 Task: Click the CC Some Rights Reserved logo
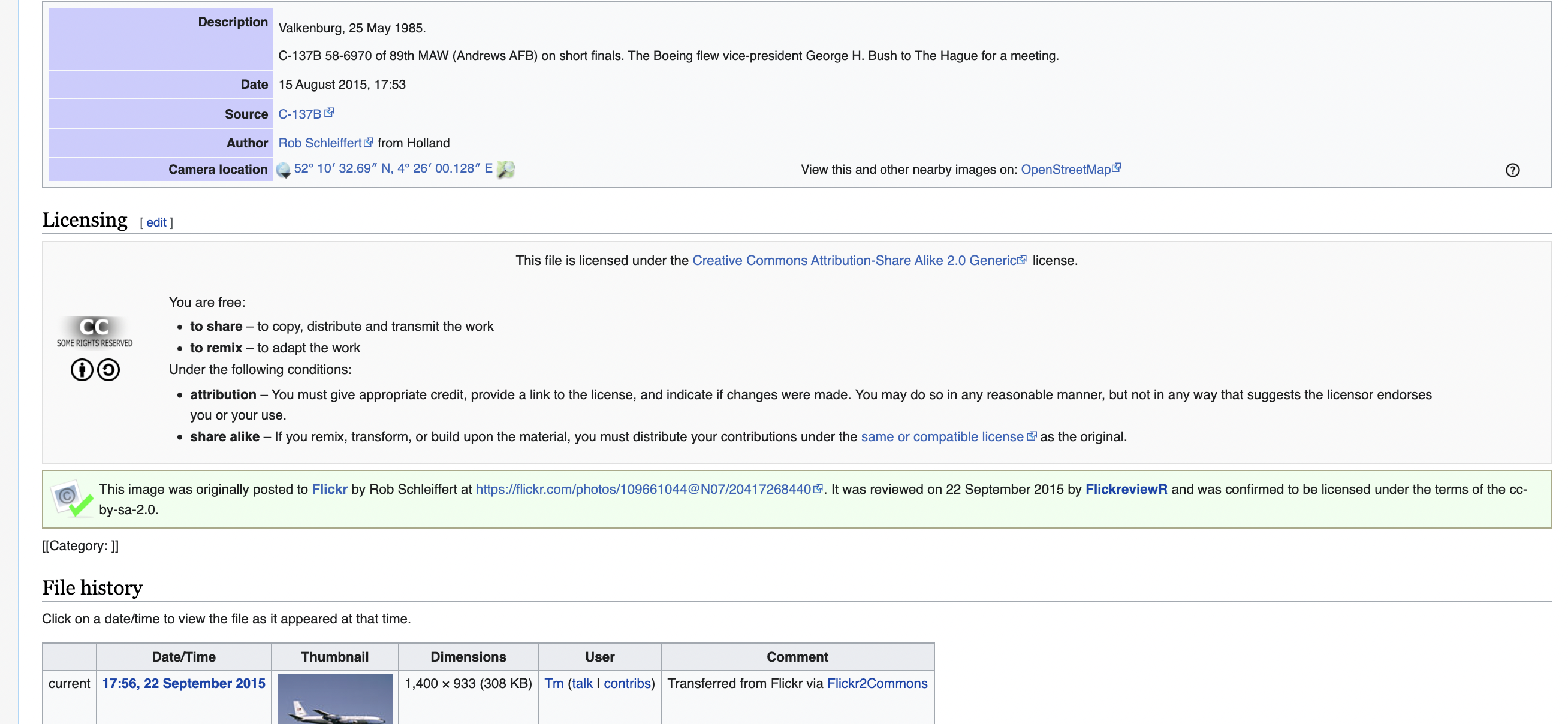pos(94,332)
